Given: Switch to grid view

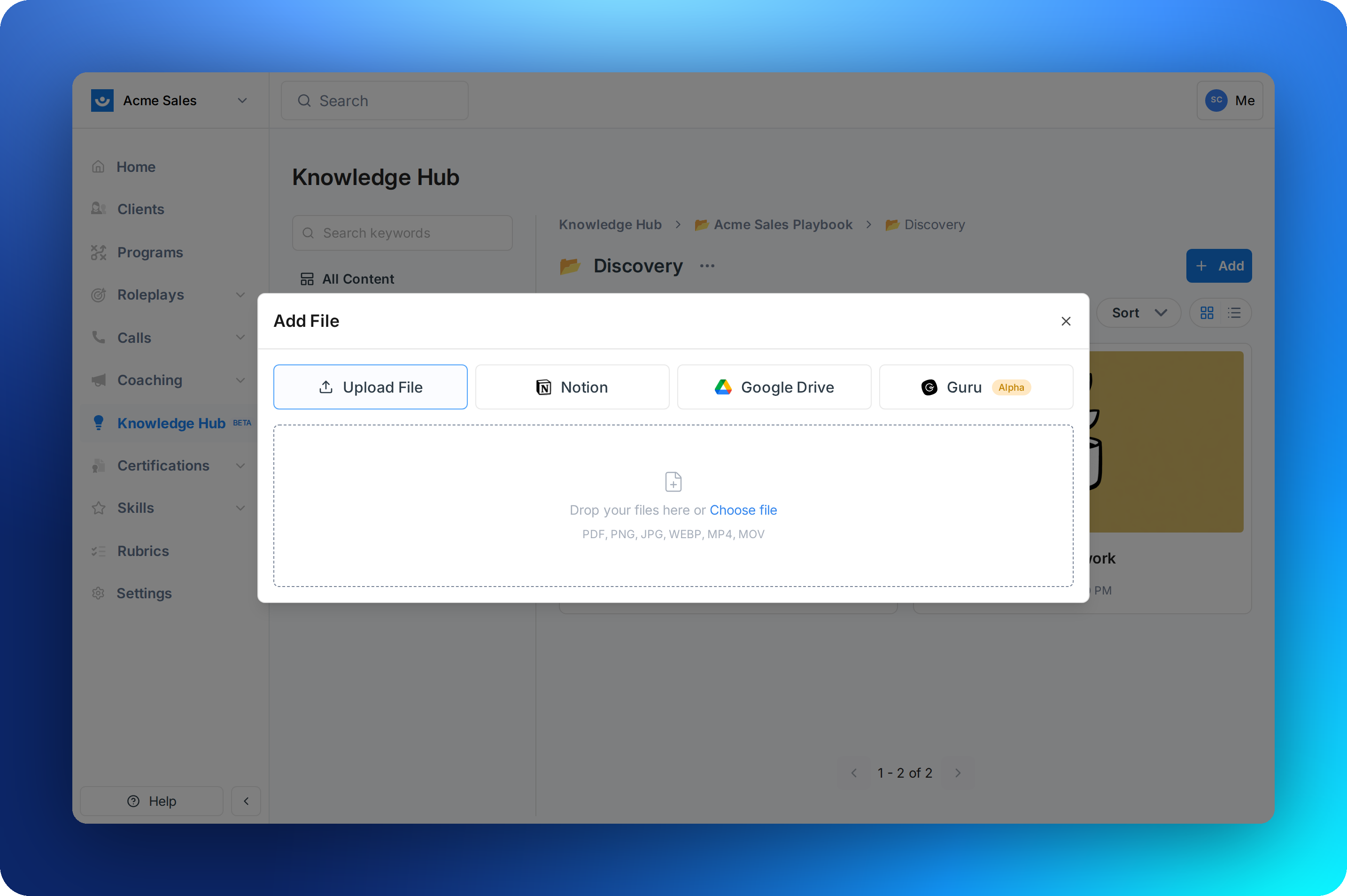Looking at the screenshot, I should click(x=1207, y=313).
